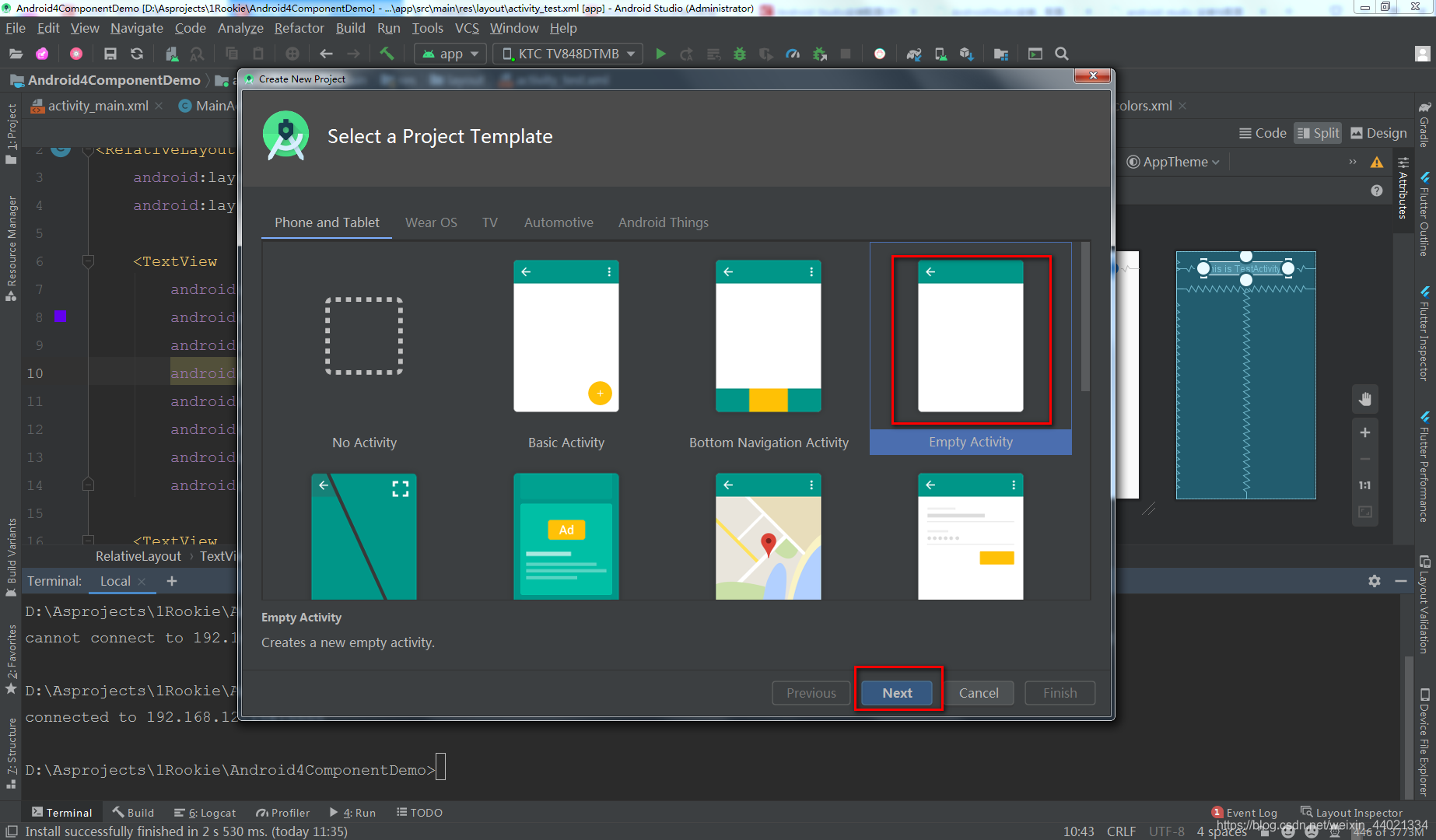1436x840 pixels.
Task: Switch to the Android Things tab
Action: (663, 222)
